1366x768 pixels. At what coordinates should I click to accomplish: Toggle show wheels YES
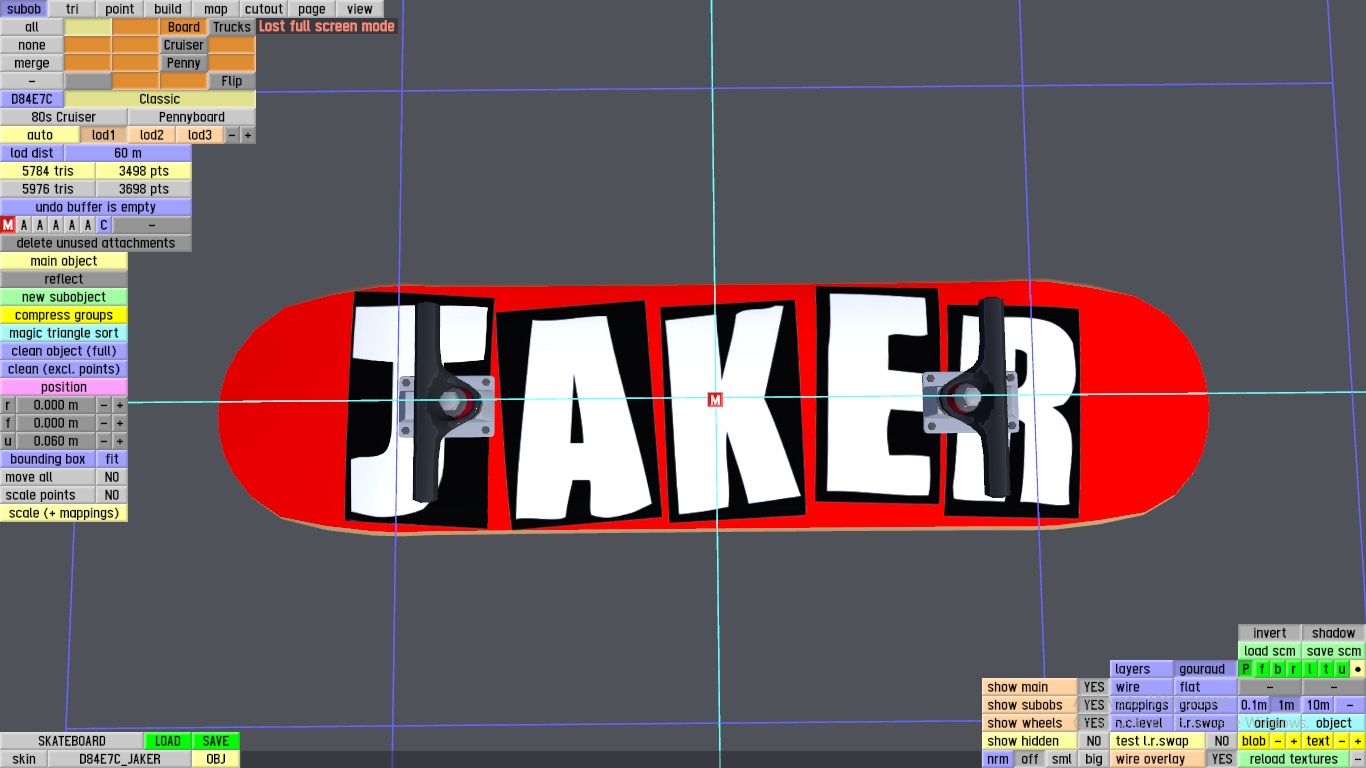tap(1095, 723)
